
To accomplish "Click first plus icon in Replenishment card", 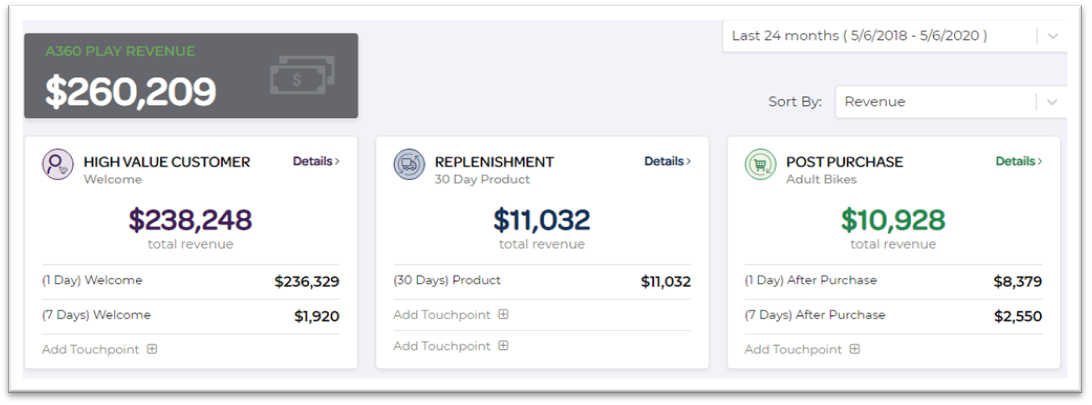I will (503, 314).
